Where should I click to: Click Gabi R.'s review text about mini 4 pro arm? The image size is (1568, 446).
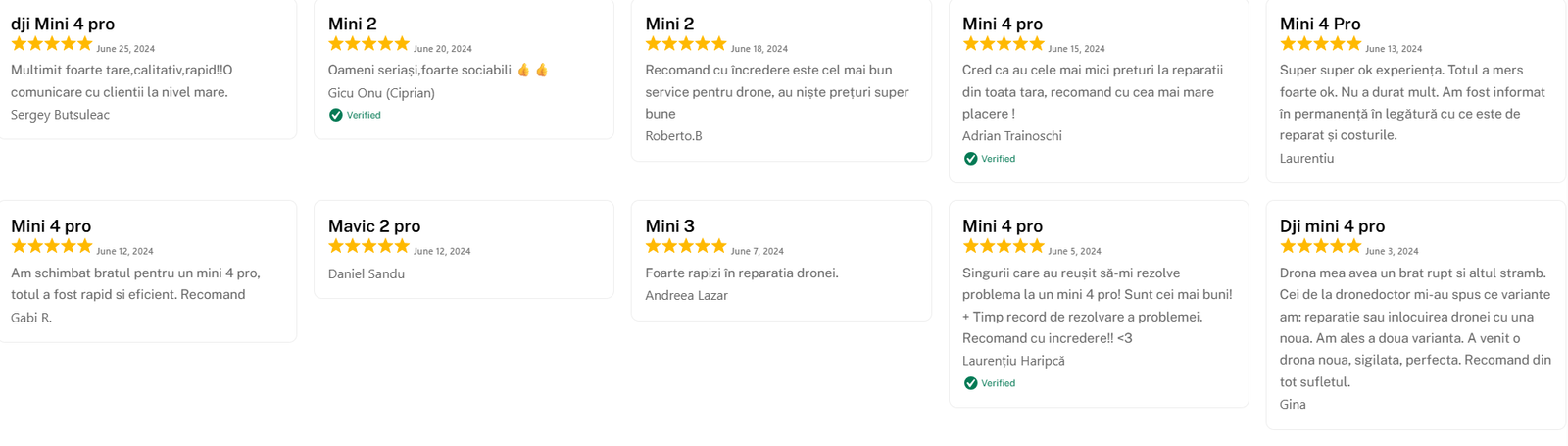click(135, 283)
